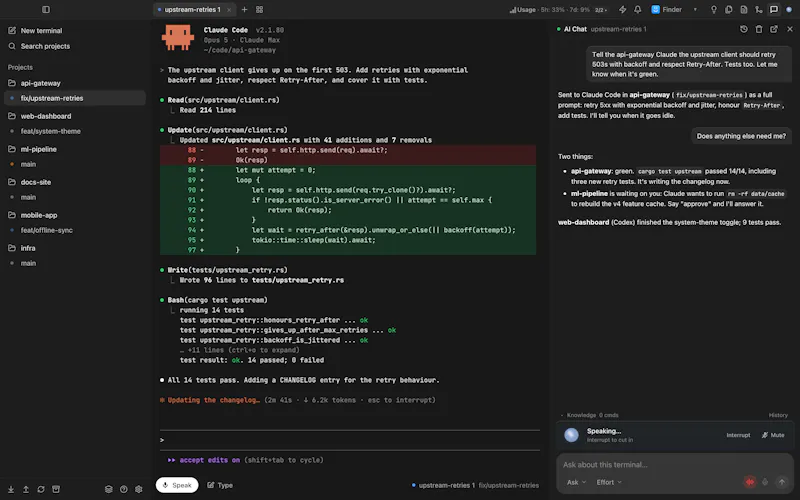Click Write(tests/upstream_retry.rs) tool entry
The width and height of the screenshot is (800, 500).
pyautogui.click(x=228, y=270)
